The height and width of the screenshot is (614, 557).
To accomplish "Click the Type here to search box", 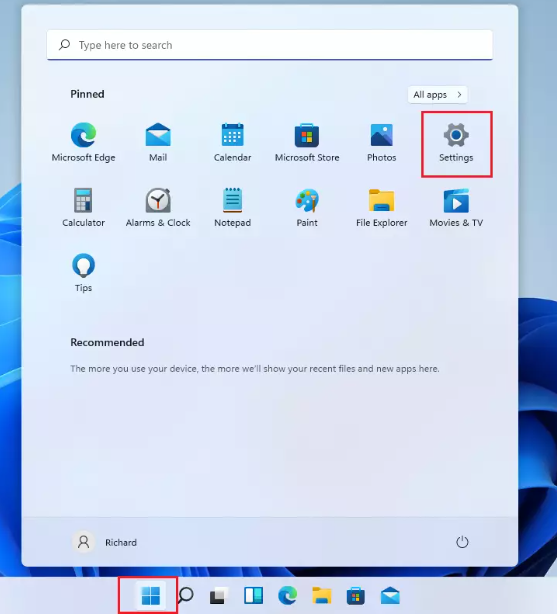I will (269, 45).
